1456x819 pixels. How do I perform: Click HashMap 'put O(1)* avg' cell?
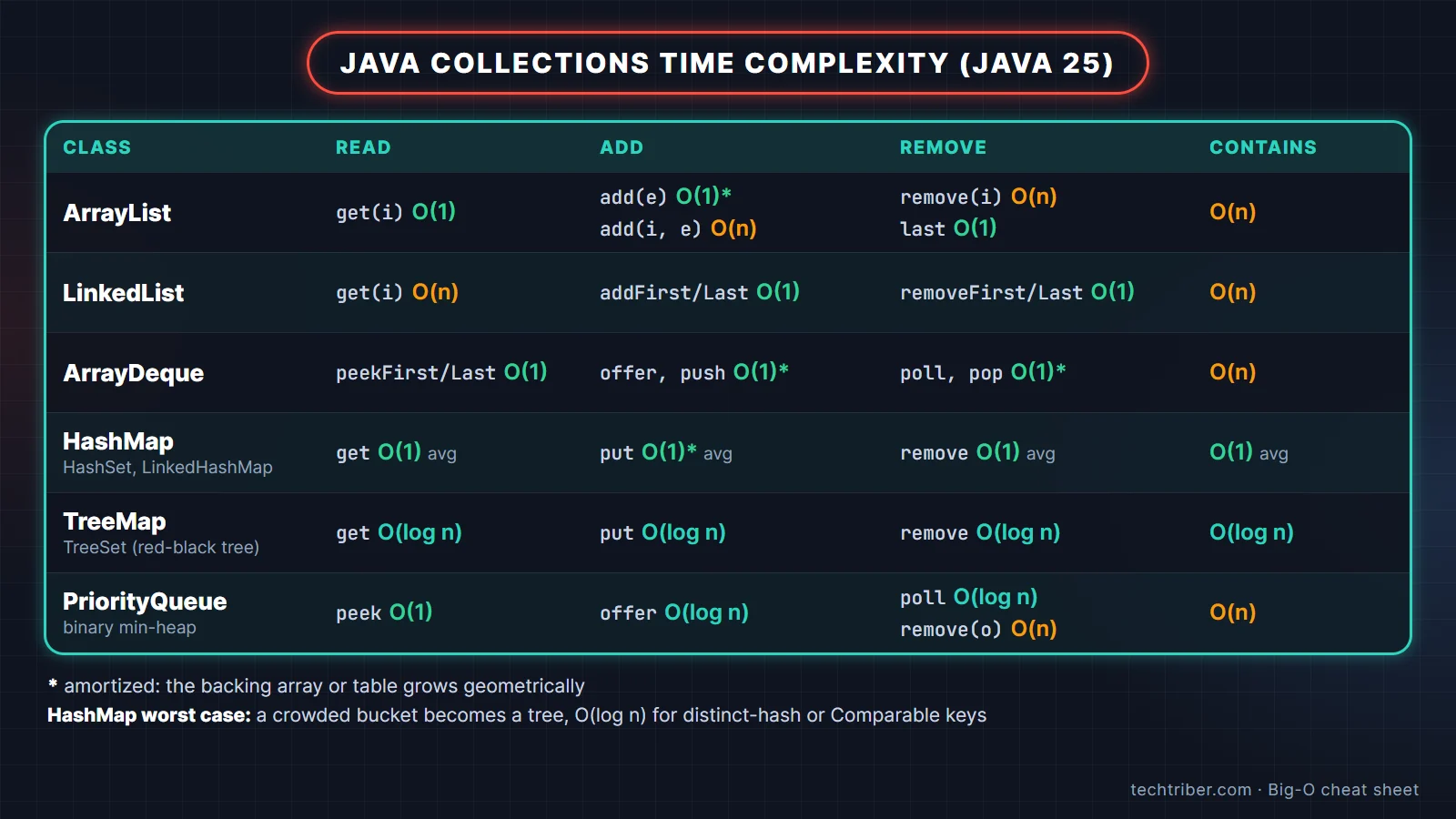[x=666, y=452]
